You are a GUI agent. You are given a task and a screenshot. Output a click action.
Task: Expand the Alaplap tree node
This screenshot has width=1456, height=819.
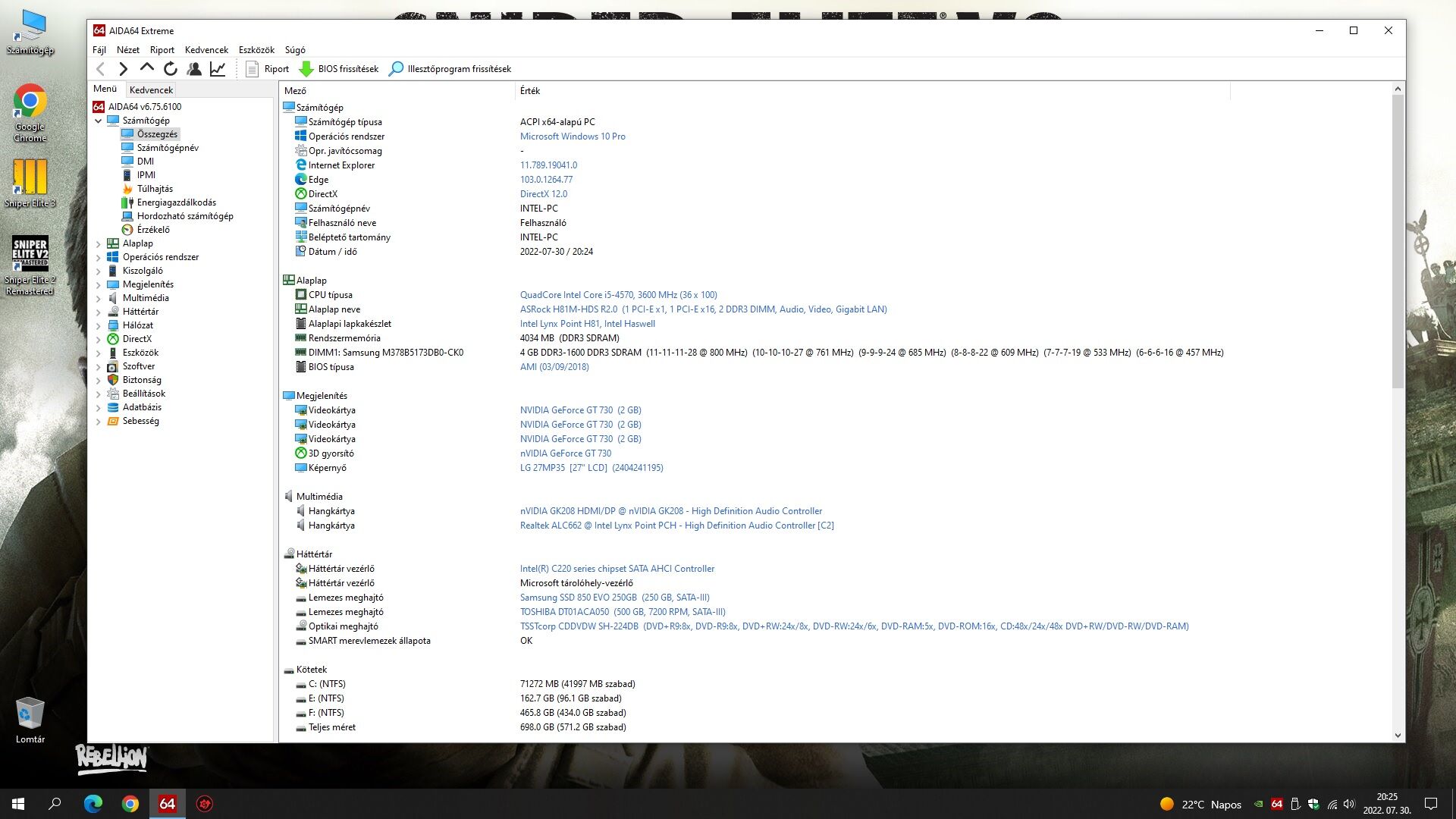(98, 244)
